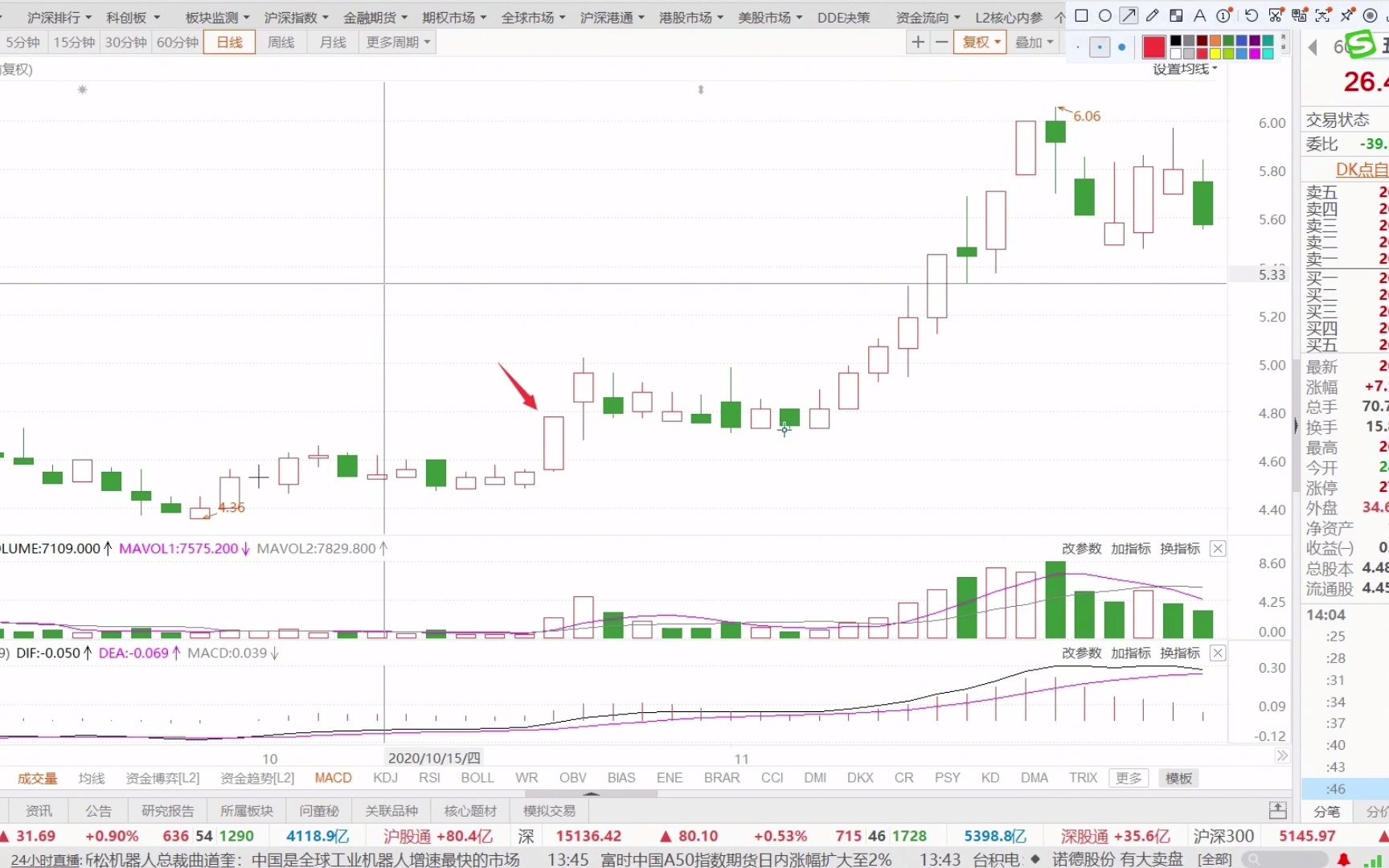1389x868 pixels.
Task: Click 改参数 in the volume panel
Action: click(1081, 549)
